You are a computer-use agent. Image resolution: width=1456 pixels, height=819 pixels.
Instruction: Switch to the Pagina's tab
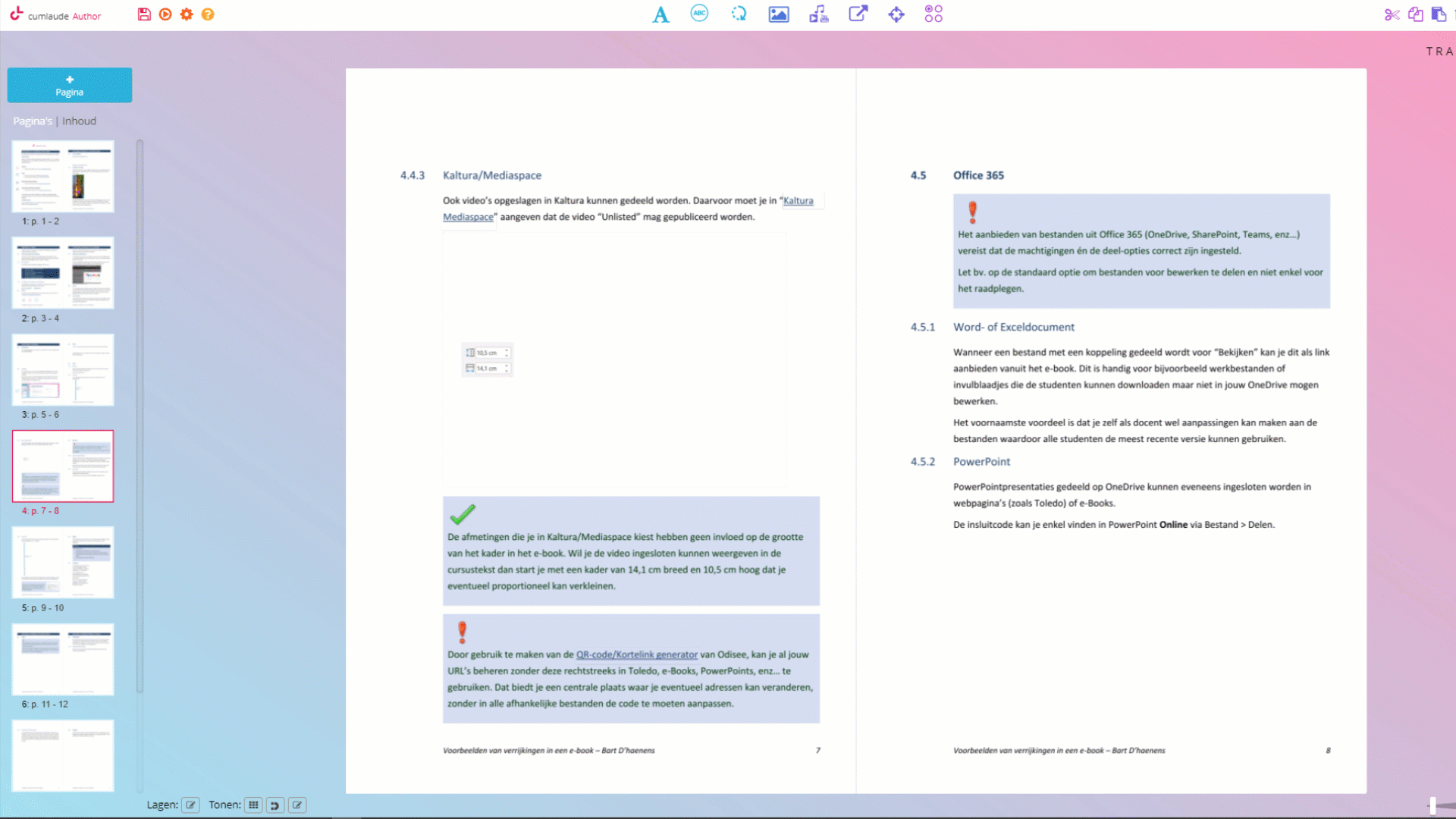[x=33, y=121]
